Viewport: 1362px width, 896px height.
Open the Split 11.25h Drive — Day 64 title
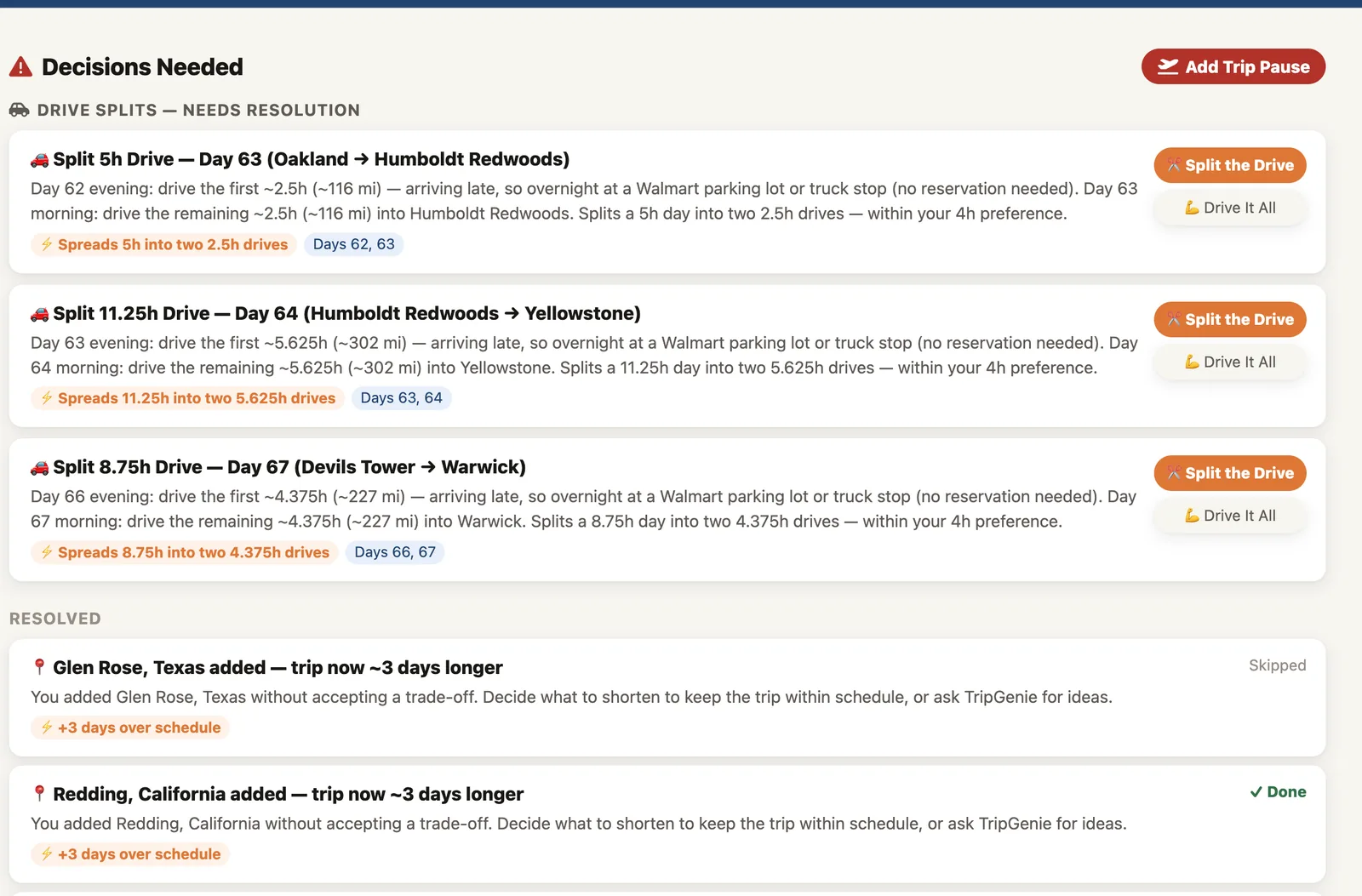click(x=346, y=313)
